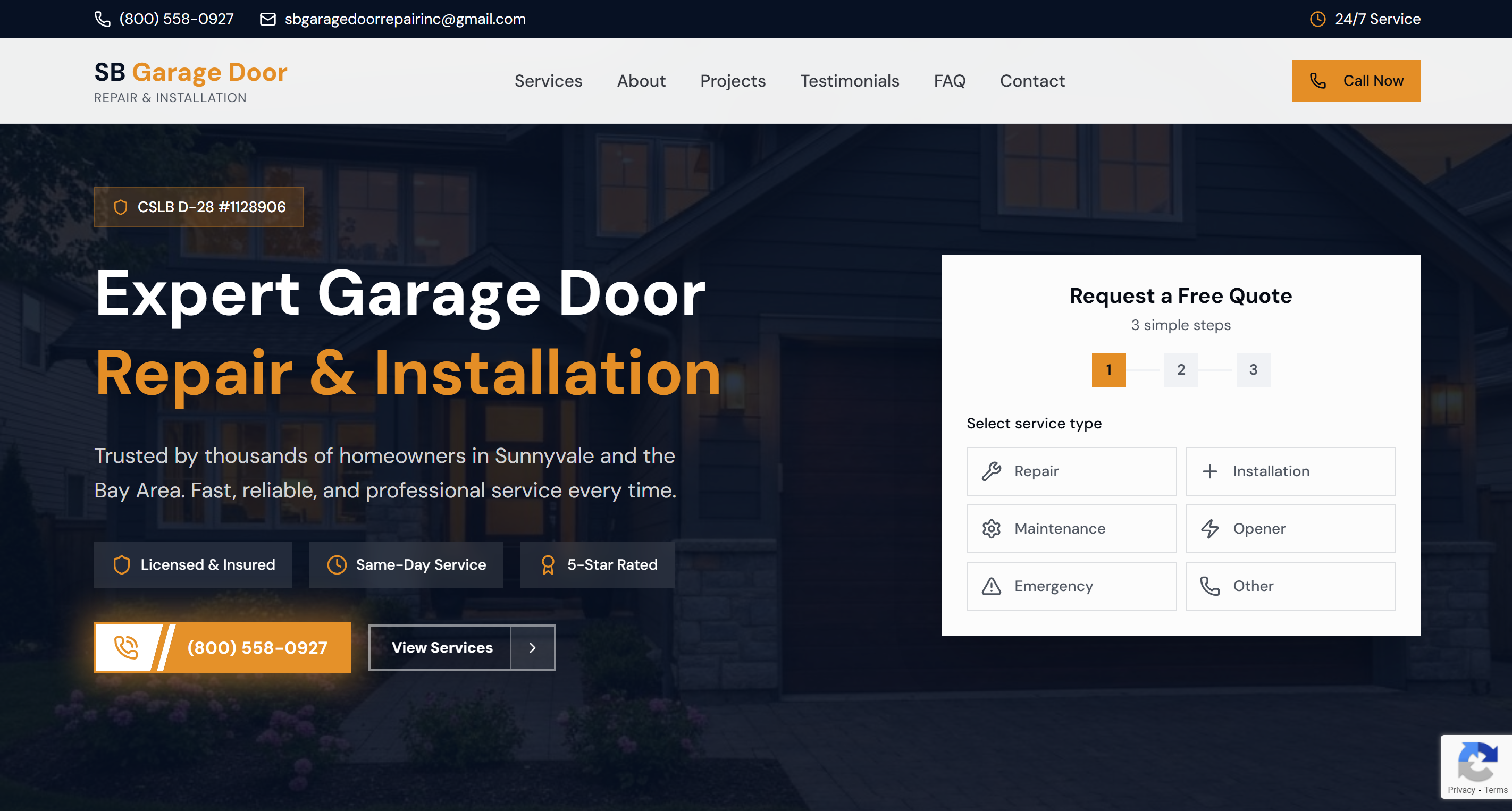1512x811 pixels.
Task: Open the FAQ page from the navigation
Action: (x=949, y=81)
